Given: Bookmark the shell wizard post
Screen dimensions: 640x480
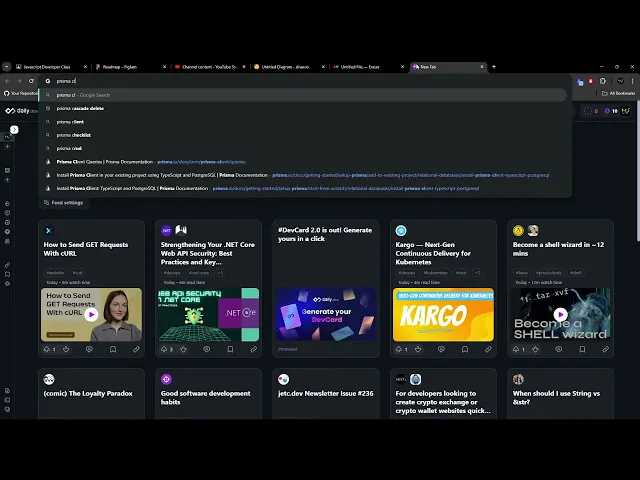Looking at the screenshot, I should pos(582,349).
